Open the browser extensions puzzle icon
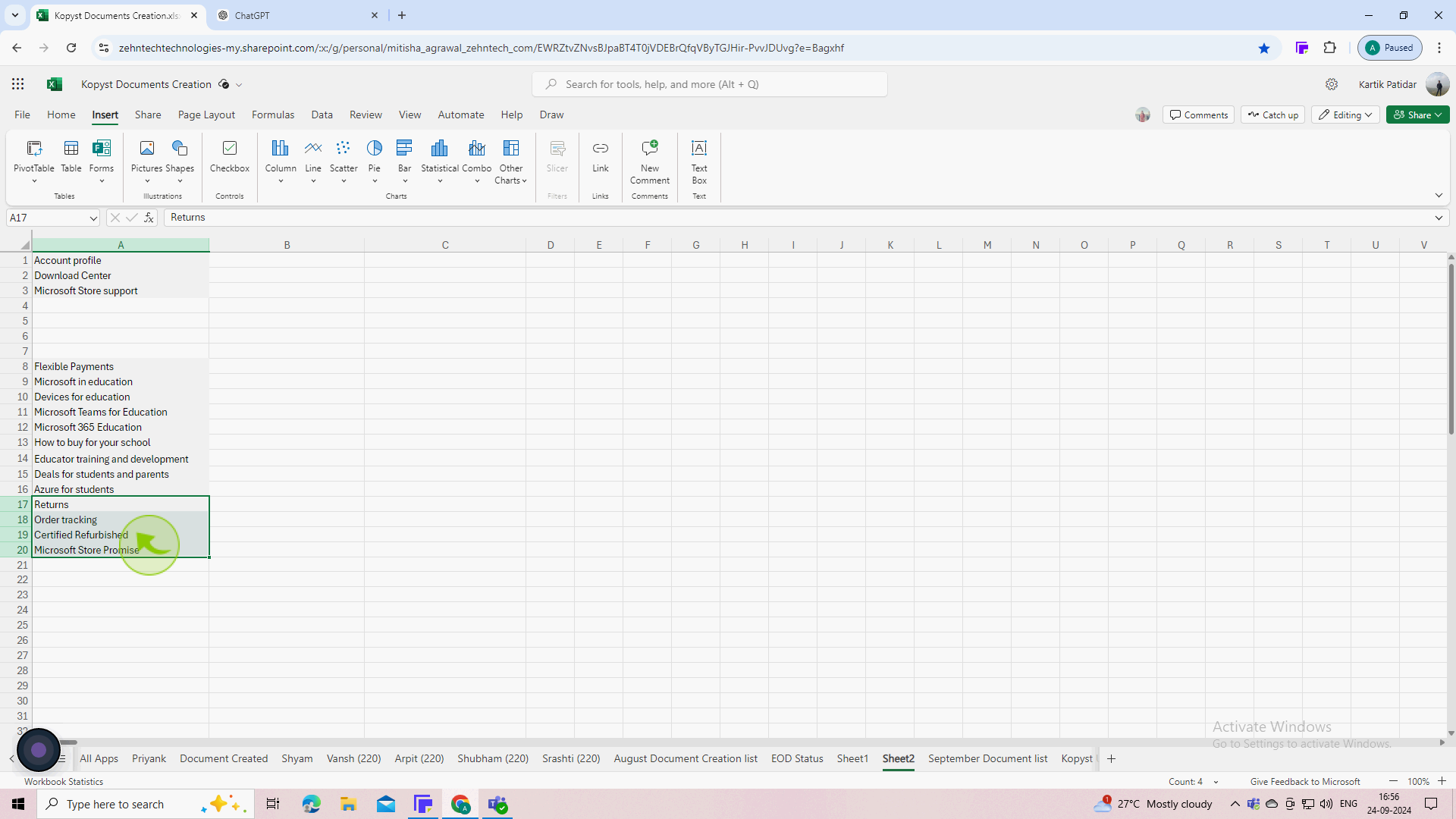Screen dimensions: 1456x819 point(1330,48)
